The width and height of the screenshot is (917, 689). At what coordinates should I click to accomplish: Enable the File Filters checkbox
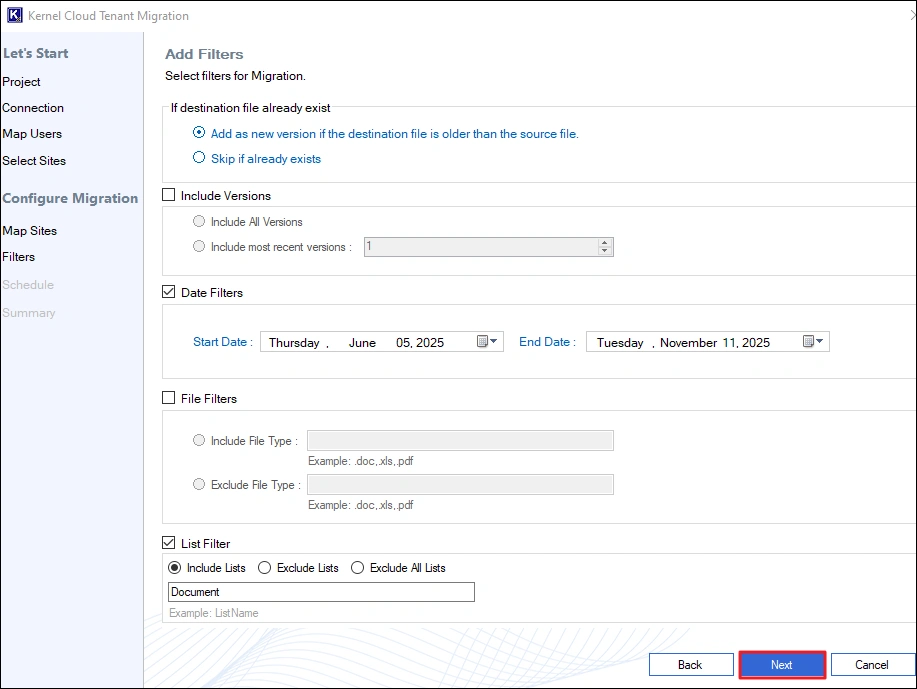click(x=168, y=398)
